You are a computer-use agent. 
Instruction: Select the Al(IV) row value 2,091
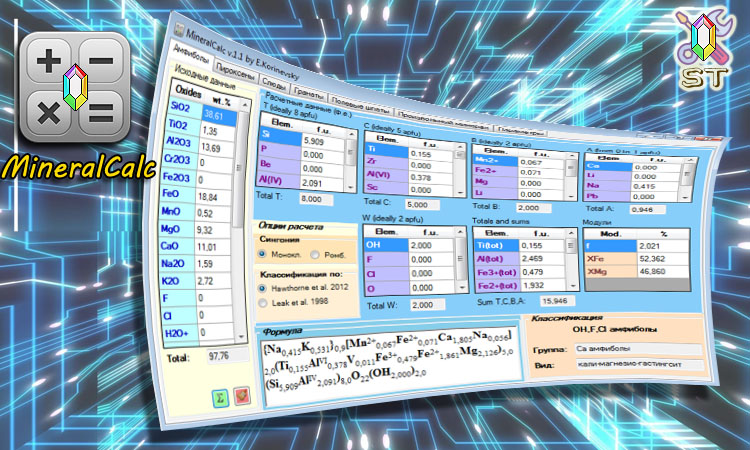[x=322, y=183]
